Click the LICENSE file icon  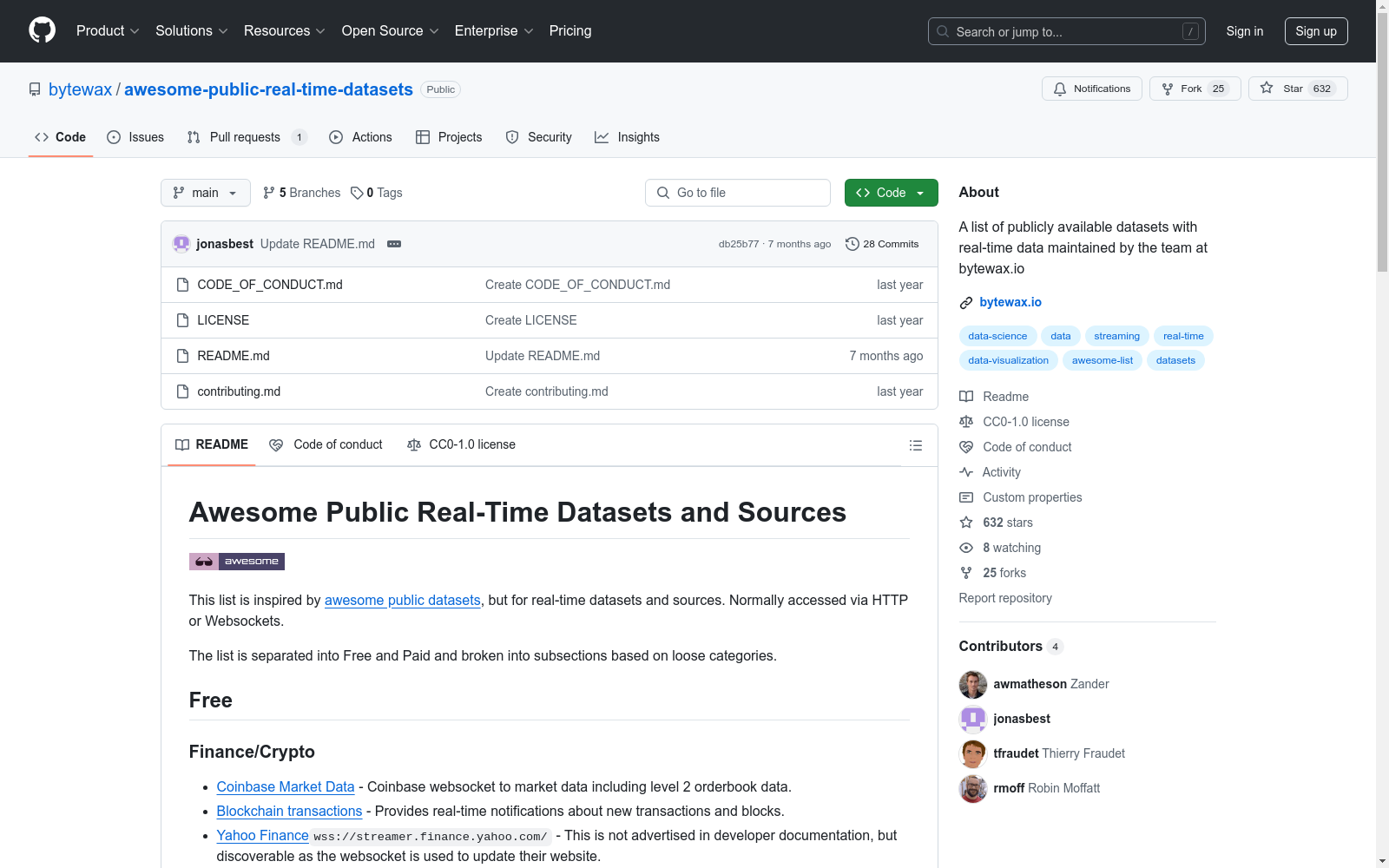182,320
